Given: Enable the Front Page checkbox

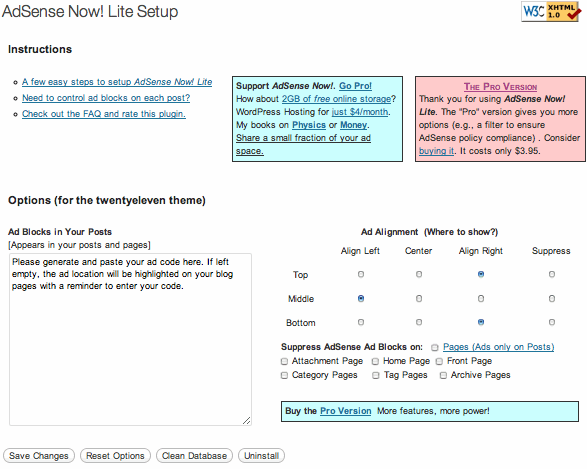Looking at the screenshot, I should click(440, 361).
